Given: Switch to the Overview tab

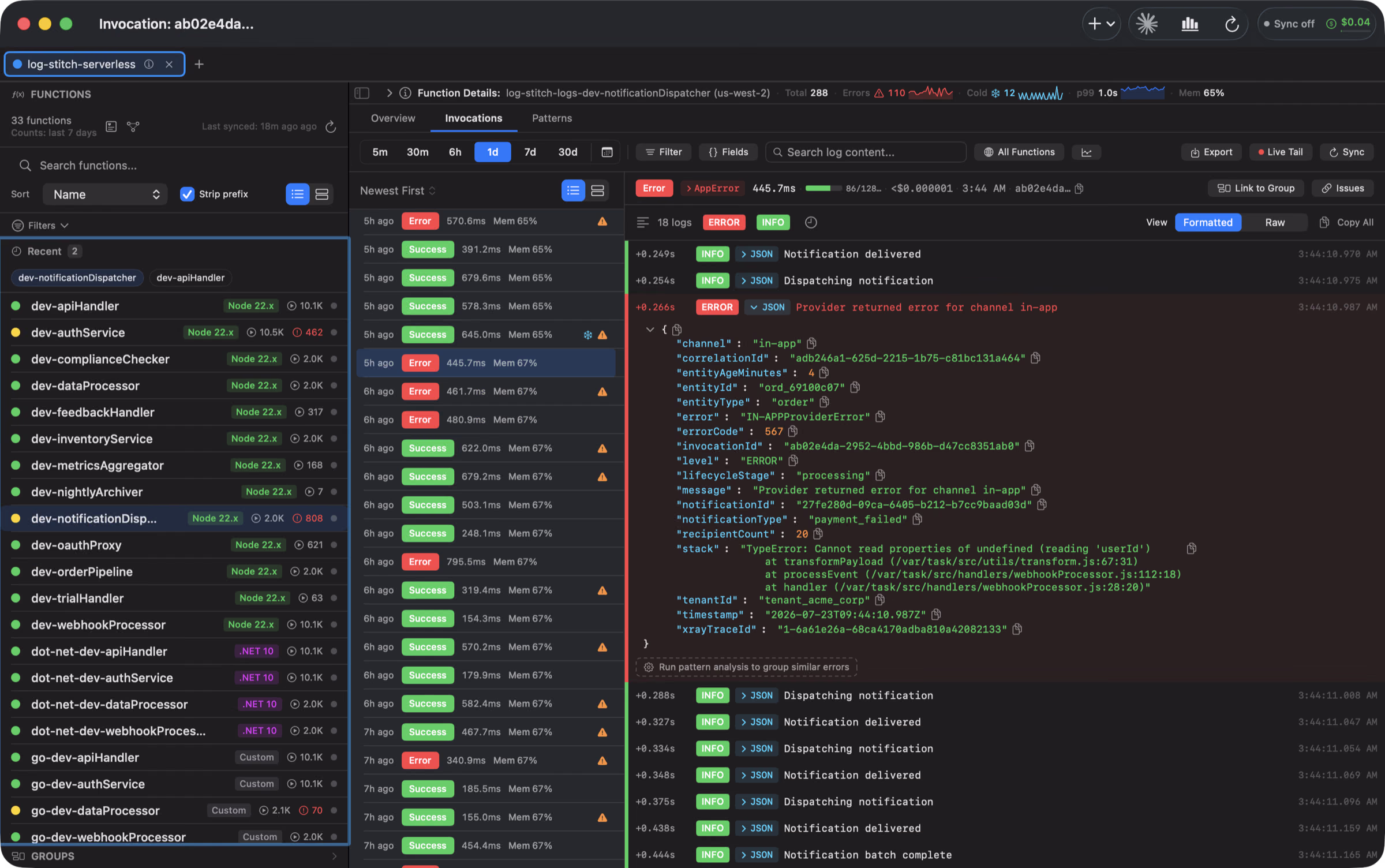Looking at the screenshot, I should (x=392, y=118).
